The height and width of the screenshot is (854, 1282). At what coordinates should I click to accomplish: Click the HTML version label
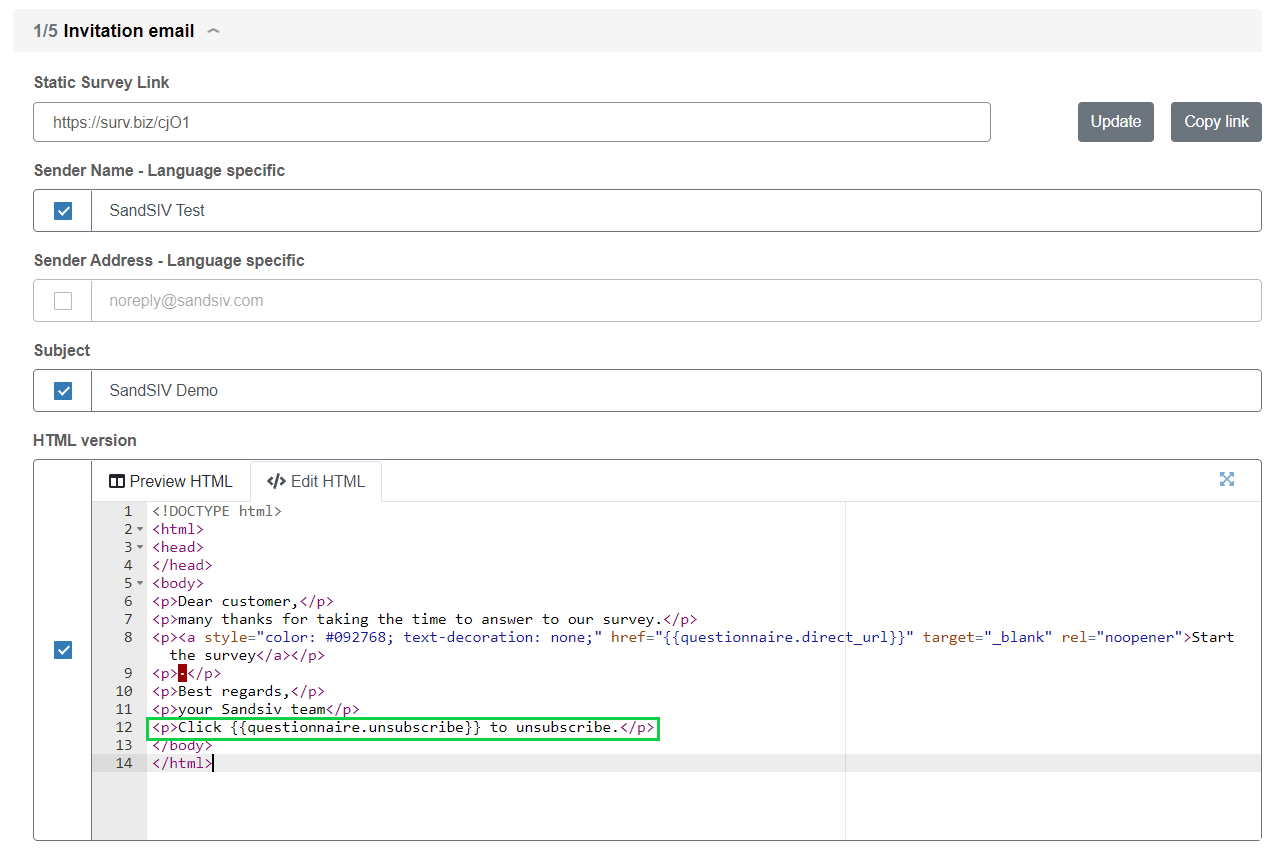(x=85, y=440)
